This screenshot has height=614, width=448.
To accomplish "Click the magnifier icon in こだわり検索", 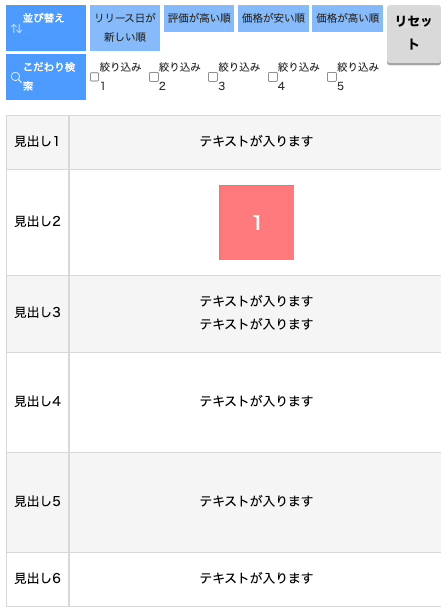I will point(16,78).
